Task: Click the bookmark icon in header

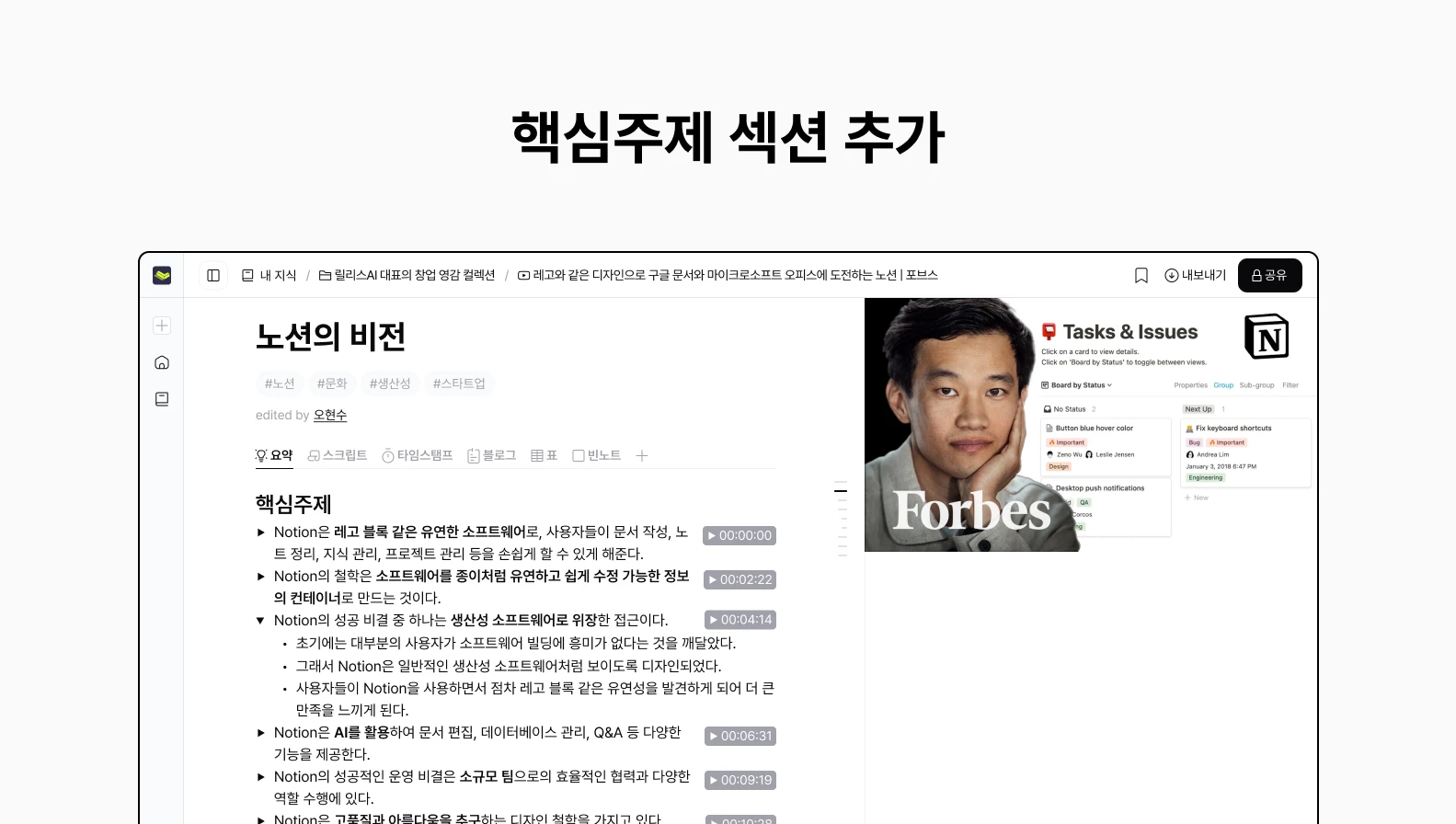Action: tap(1141, 275)
